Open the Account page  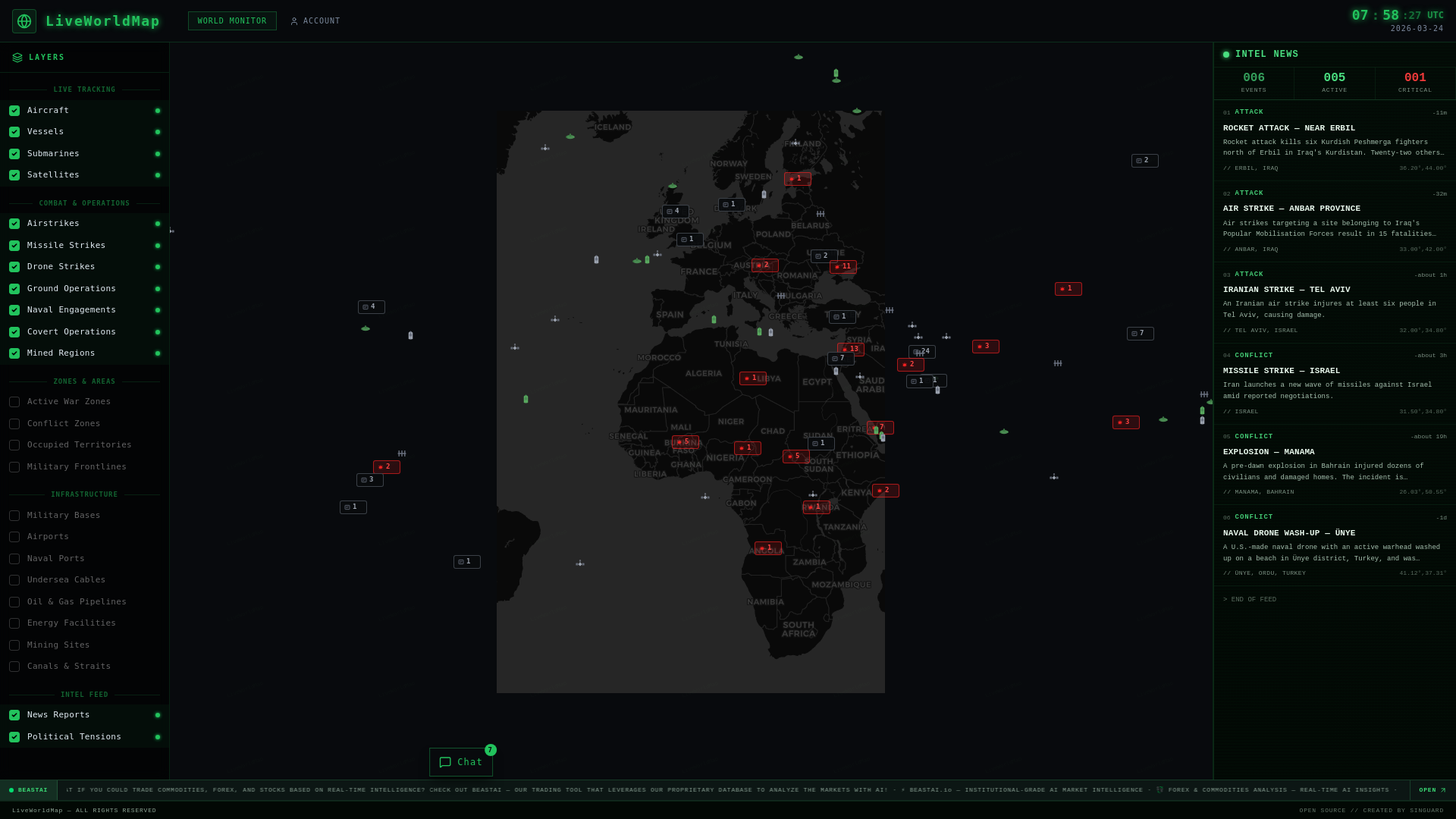315,21
